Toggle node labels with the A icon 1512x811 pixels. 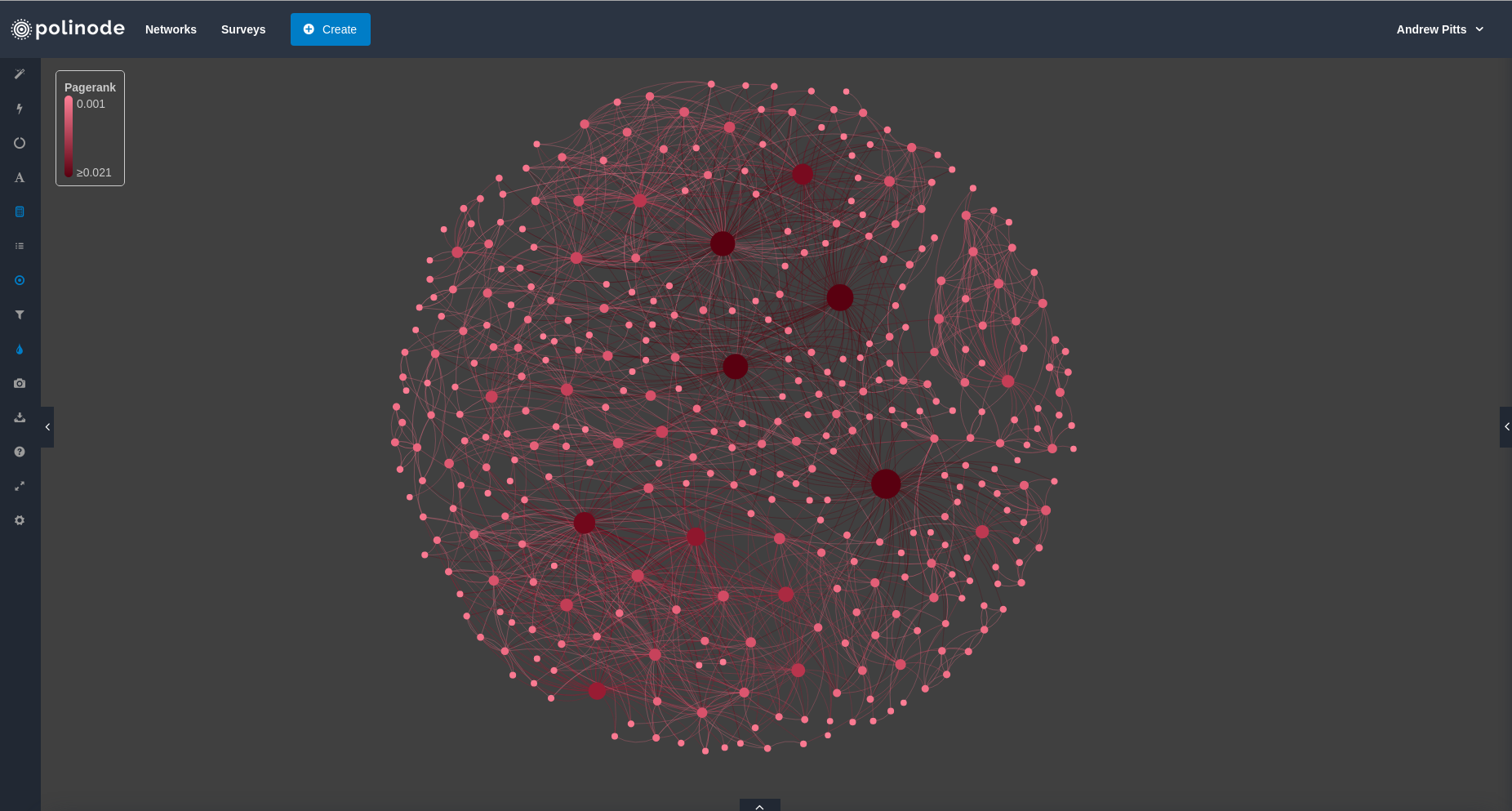click(20, 177)
